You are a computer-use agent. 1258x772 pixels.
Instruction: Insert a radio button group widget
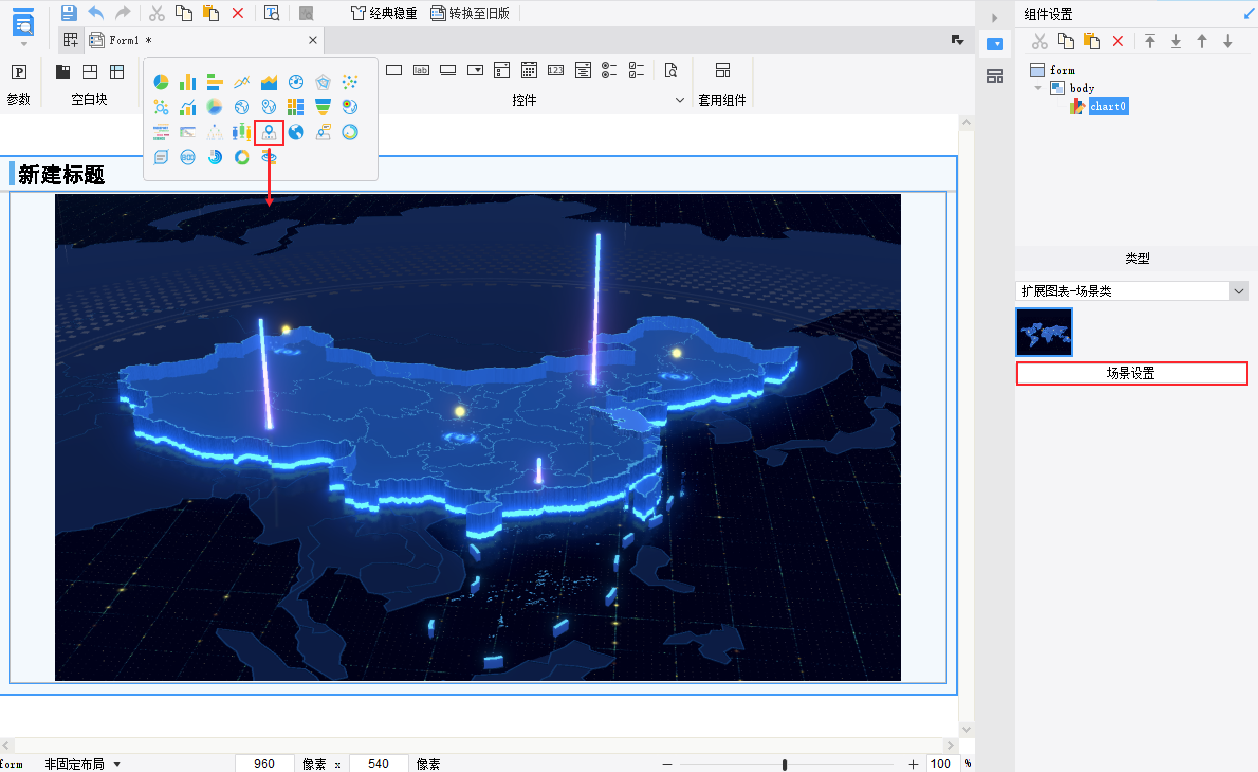pyautogui.click(x=609, y=70)
